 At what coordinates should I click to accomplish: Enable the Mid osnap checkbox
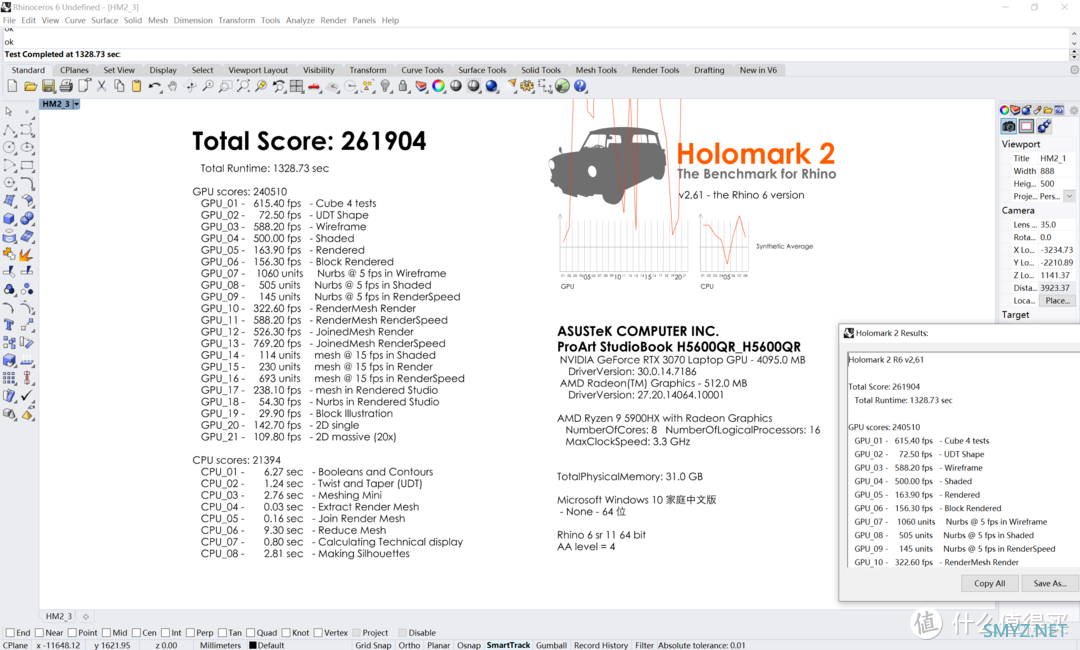coord(107,633)
